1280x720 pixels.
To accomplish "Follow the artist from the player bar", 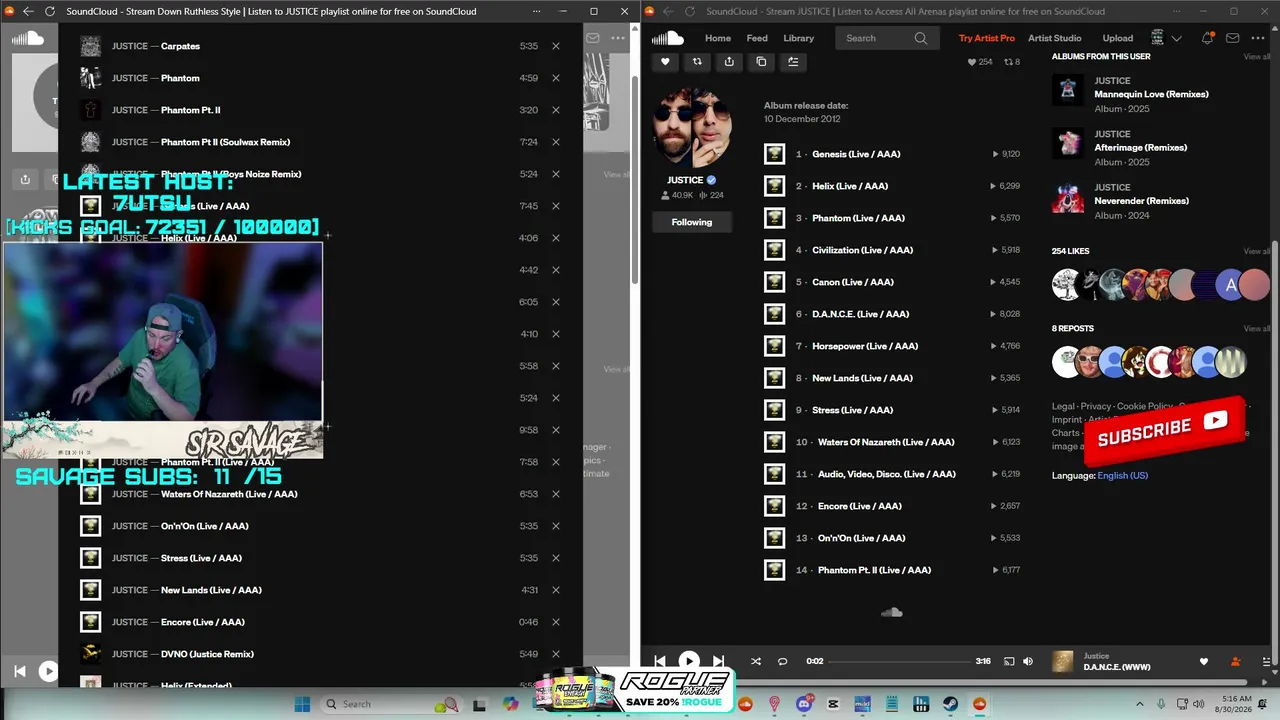I will [1235, 661].
